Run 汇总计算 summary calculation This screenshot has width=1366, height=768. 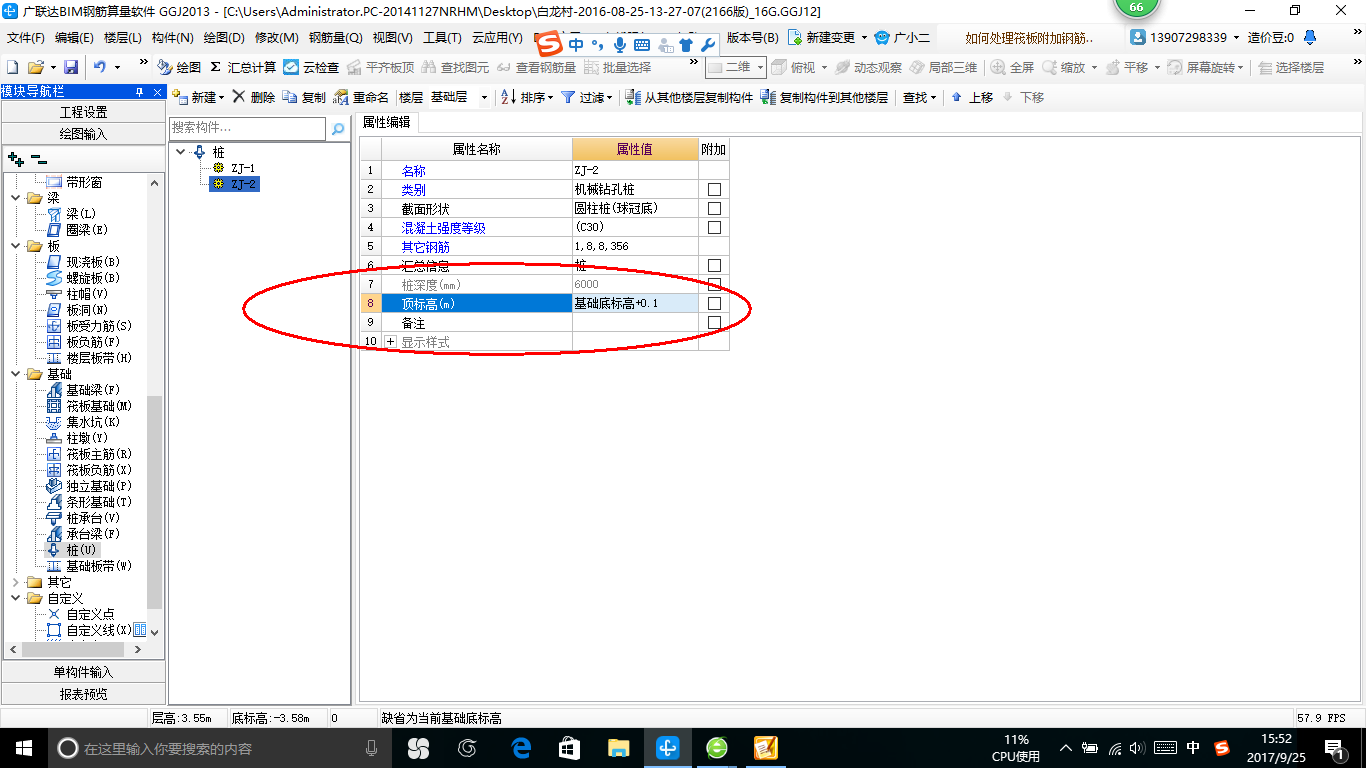pyautogui.click(x=243, y=67)
